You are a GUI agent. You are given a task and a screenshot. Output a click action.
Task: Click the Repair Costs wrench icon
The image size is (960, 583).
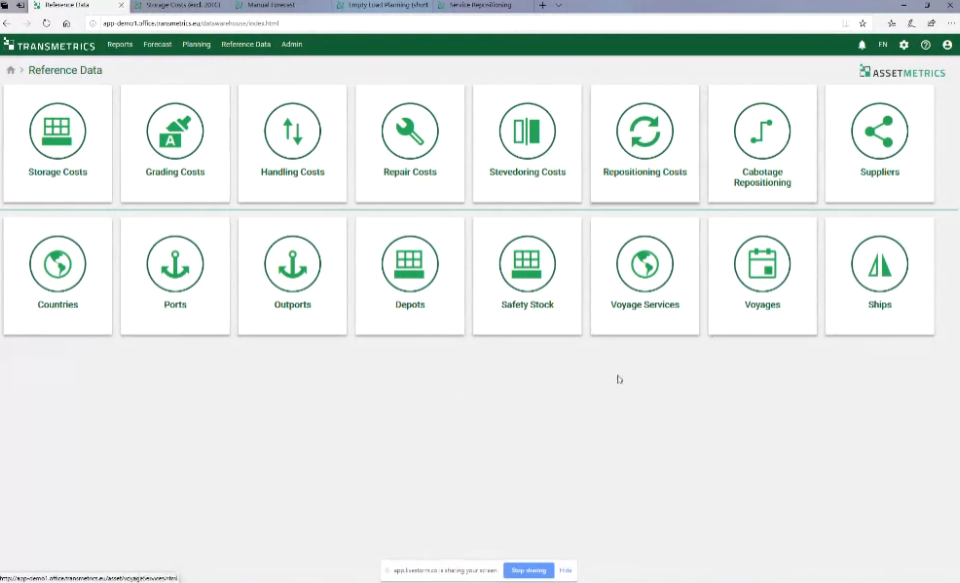pos(410,130)
